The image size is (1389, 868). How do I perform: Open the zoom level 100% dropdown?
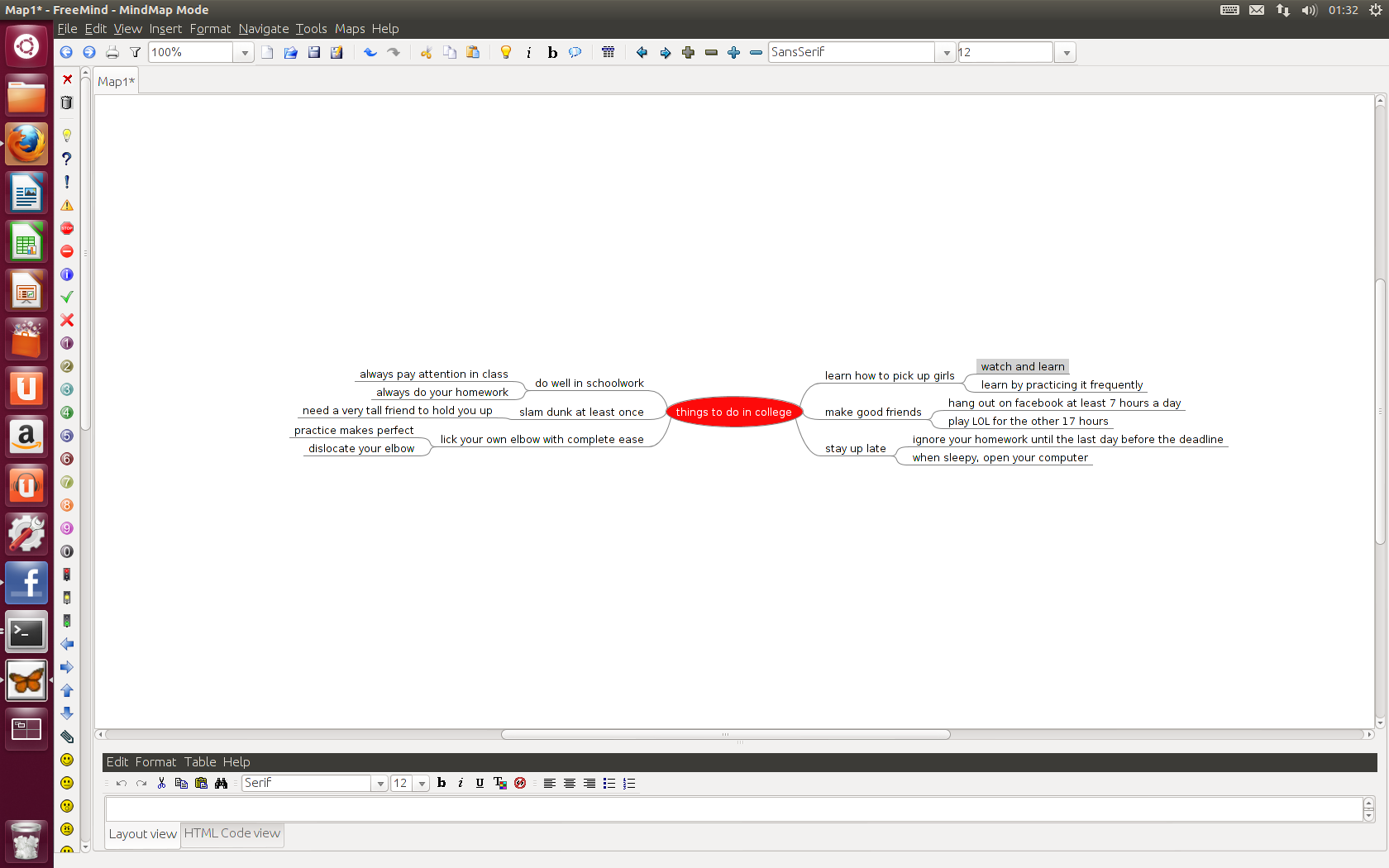[244, 52]
